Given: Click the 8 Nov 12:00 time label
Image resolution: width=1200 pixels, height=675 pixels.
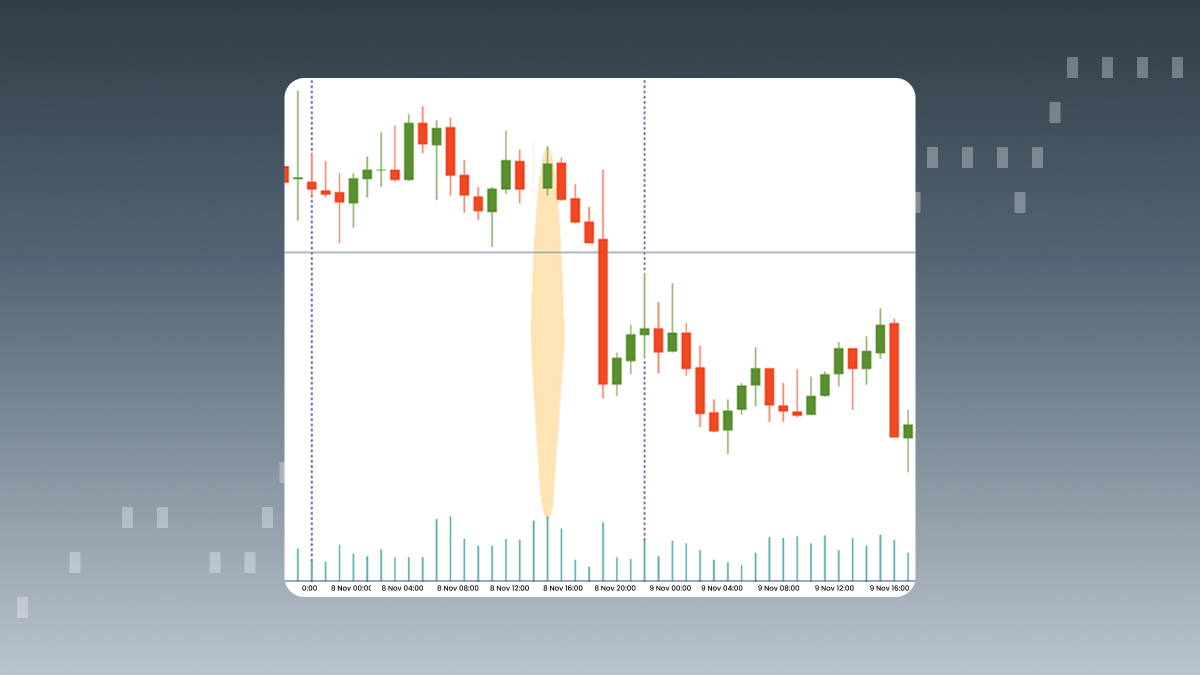Looking at the screenshot, I should [510, 589].
